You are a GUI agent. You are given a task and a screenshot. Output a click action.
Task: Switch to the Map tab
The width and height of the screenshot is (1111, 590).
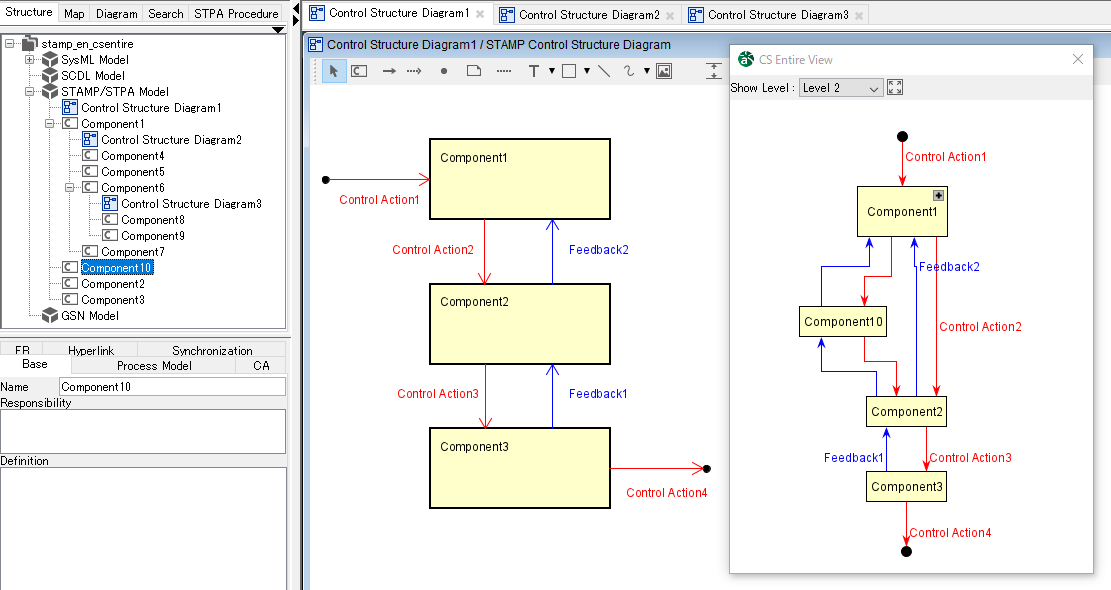click(x=74, y=13)
